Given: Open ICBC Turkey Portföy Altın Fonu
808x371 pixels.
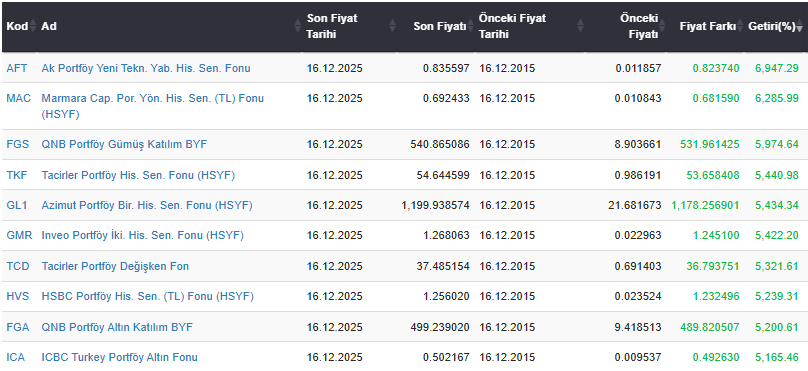Looking at the screenshot, I should [120, 357].
